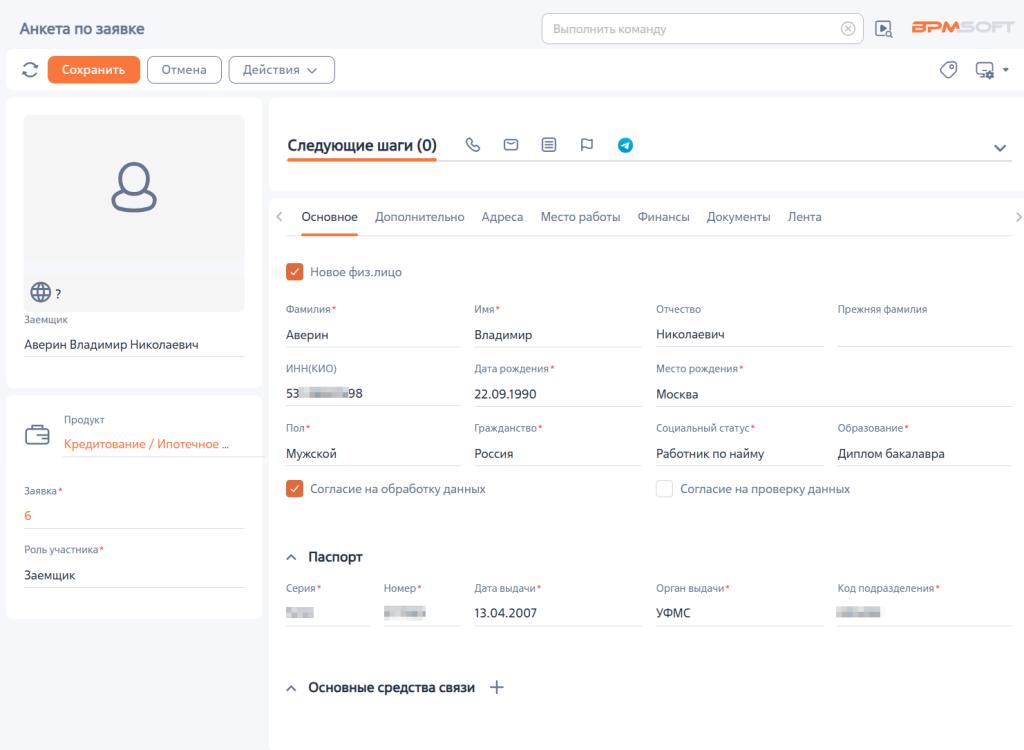The height and width of the screenshot is (750, 1024).
Task: Open the Кредитование / Ипотечное product link
Action: [x=146, y=444]
